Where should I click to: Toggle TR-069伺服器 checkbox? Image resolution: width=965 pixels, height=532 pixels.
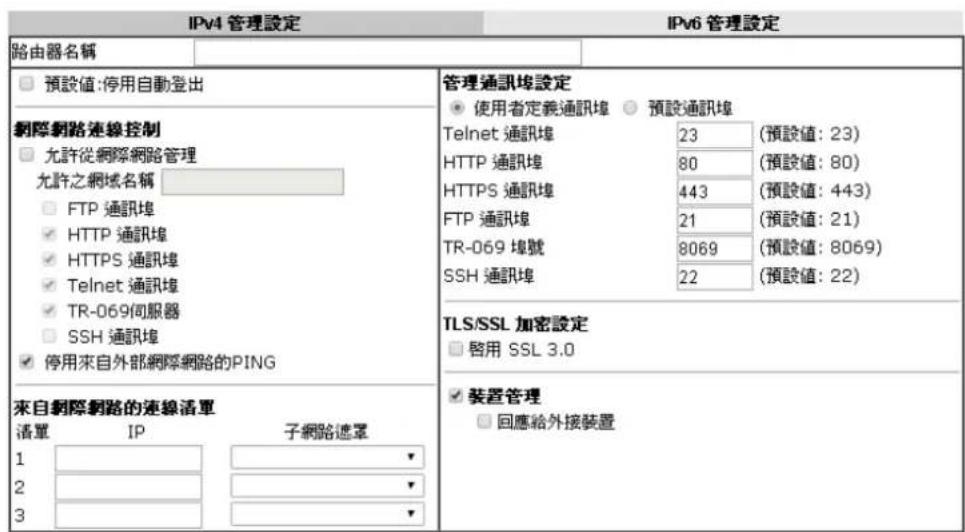52,311
